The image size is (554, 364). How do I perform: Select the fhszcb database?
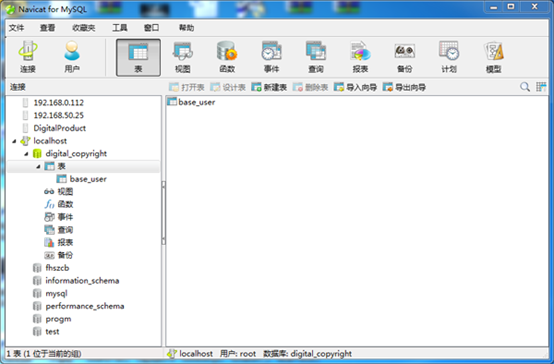pyautogui.click(x=57, y=268)
